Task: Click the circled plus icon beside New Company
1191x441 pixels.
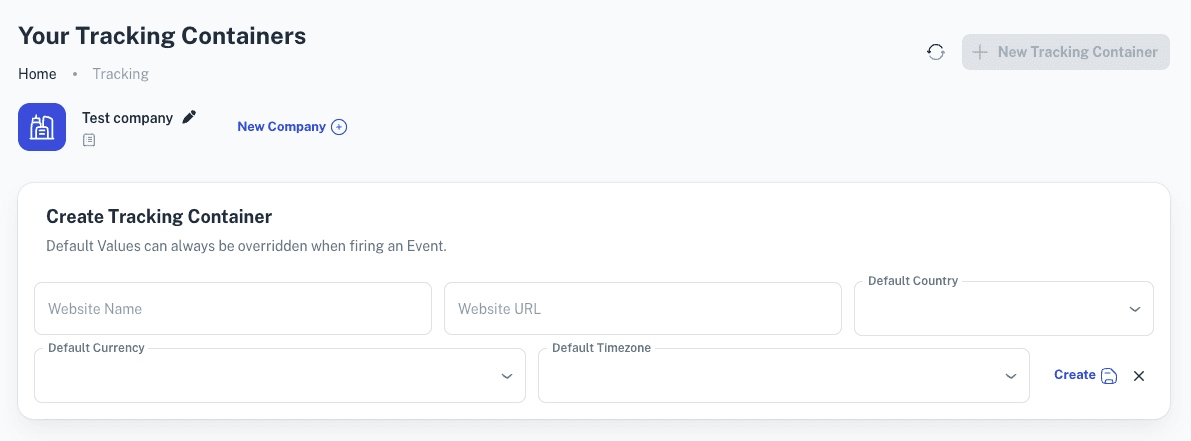Action: tap(340, 127)
